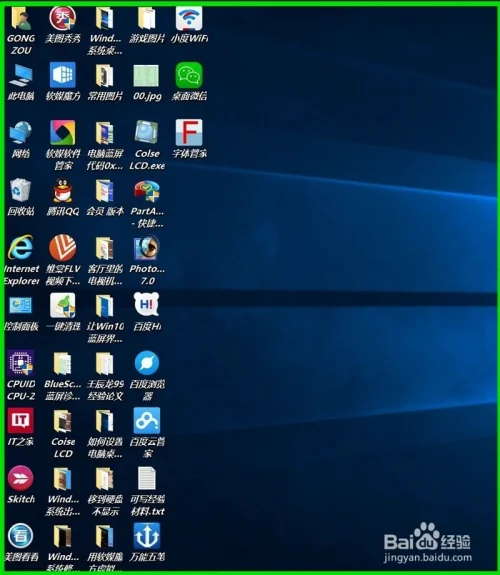
Task: Click the 可写经验材料.txt text file
Action: tap(147, 478)
